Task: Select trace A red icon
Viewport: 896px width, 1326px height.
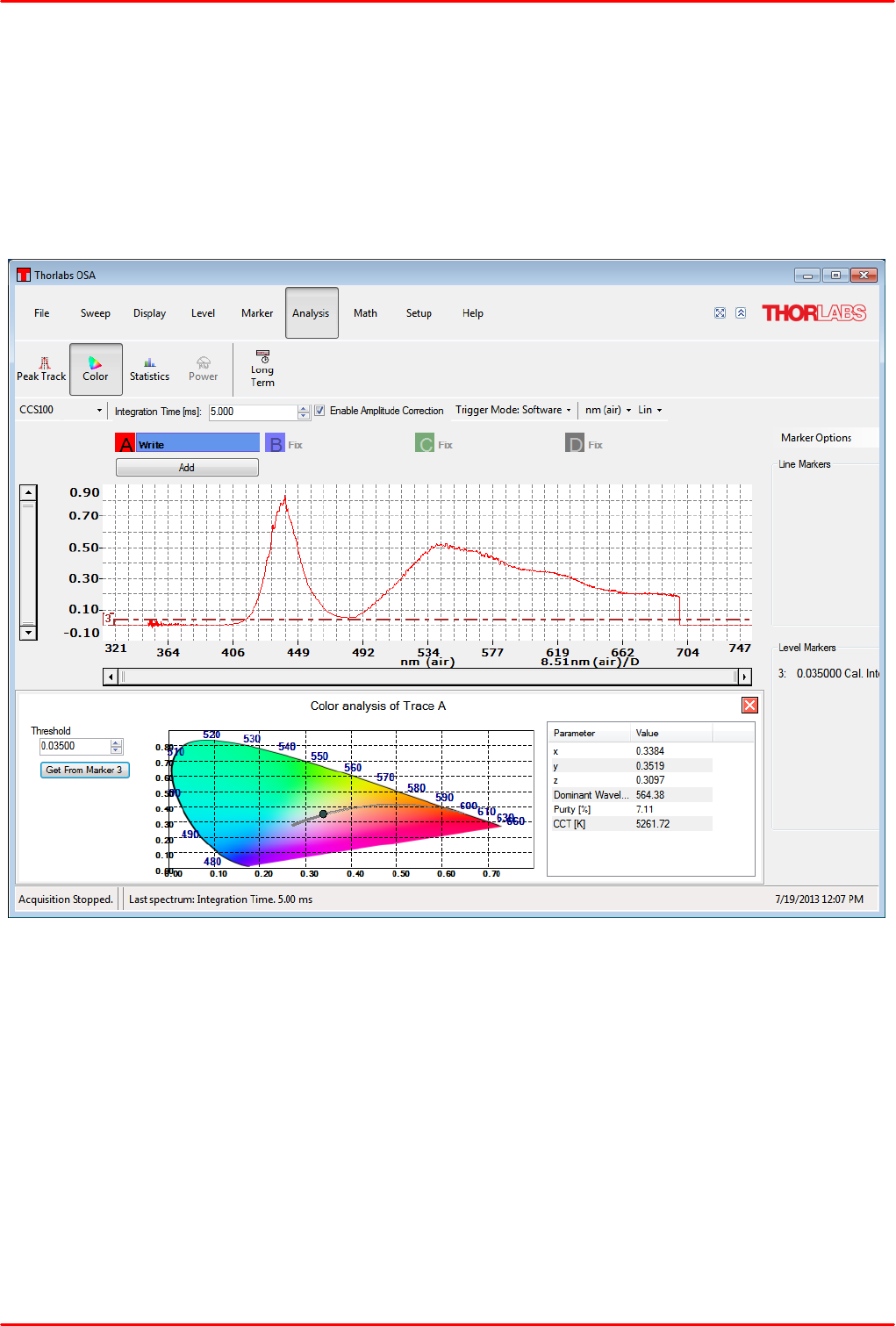Action: coord(125,444)
